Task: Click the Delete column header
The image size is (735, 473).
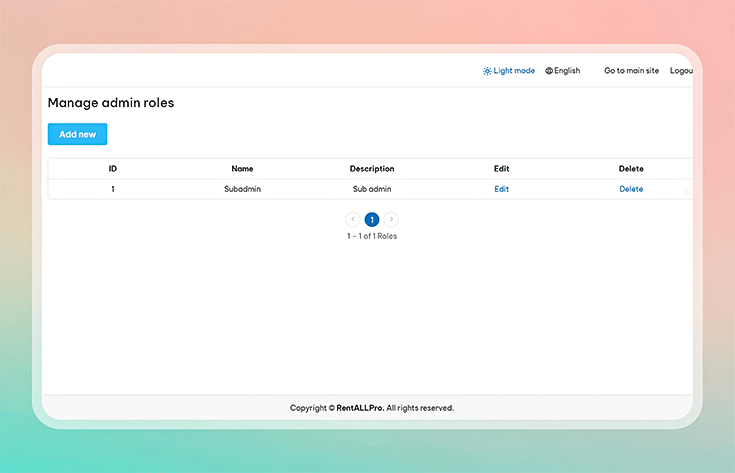Action: pyautogui.click(x=631, y=169)
